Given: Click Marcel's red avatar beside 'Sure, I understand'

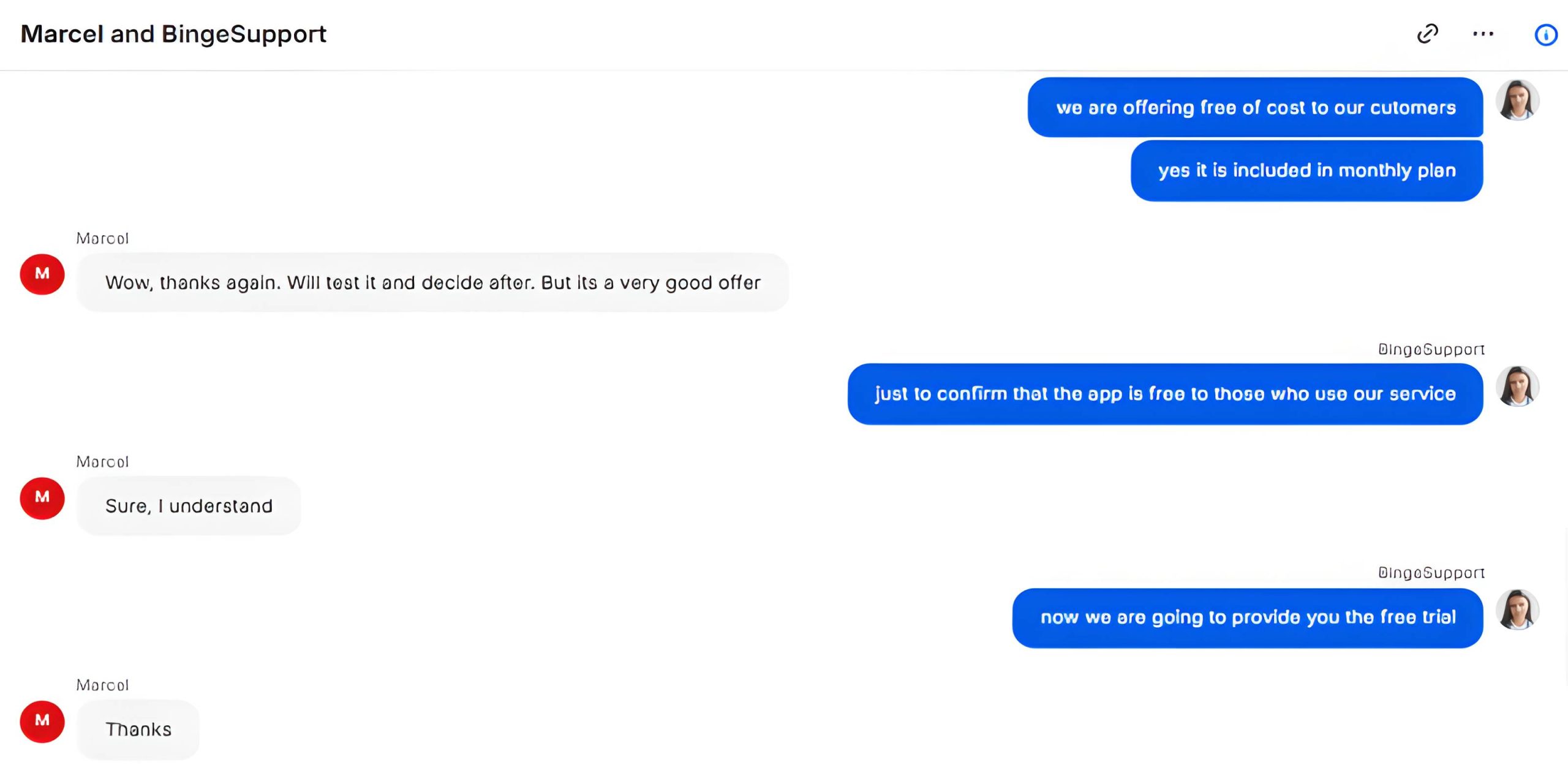Looking at the screenshot, I should [42, 498].
